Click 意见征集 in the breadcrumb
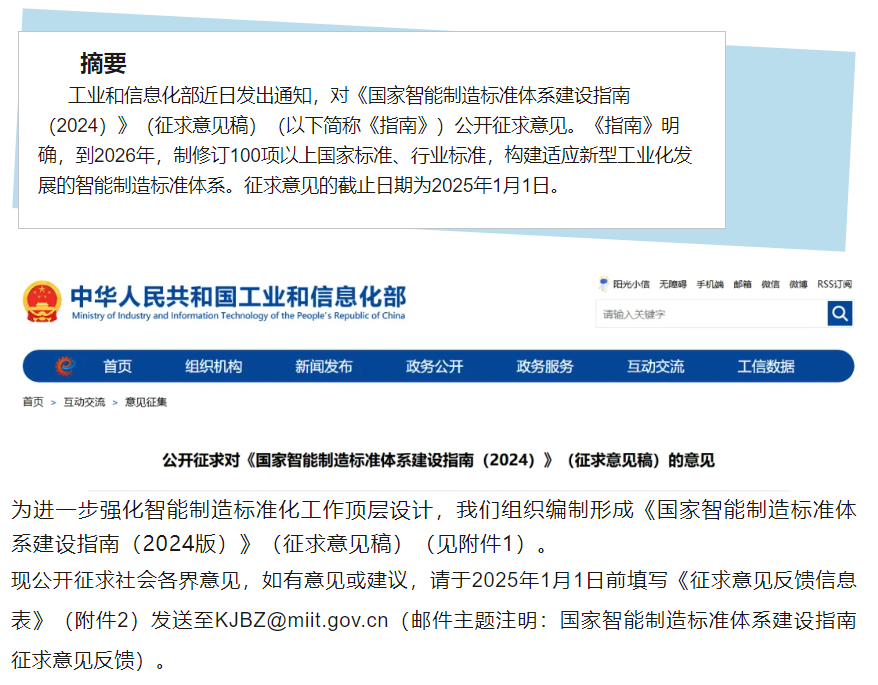Viewport: 878px width, 685px height. (x=146, y=402)
